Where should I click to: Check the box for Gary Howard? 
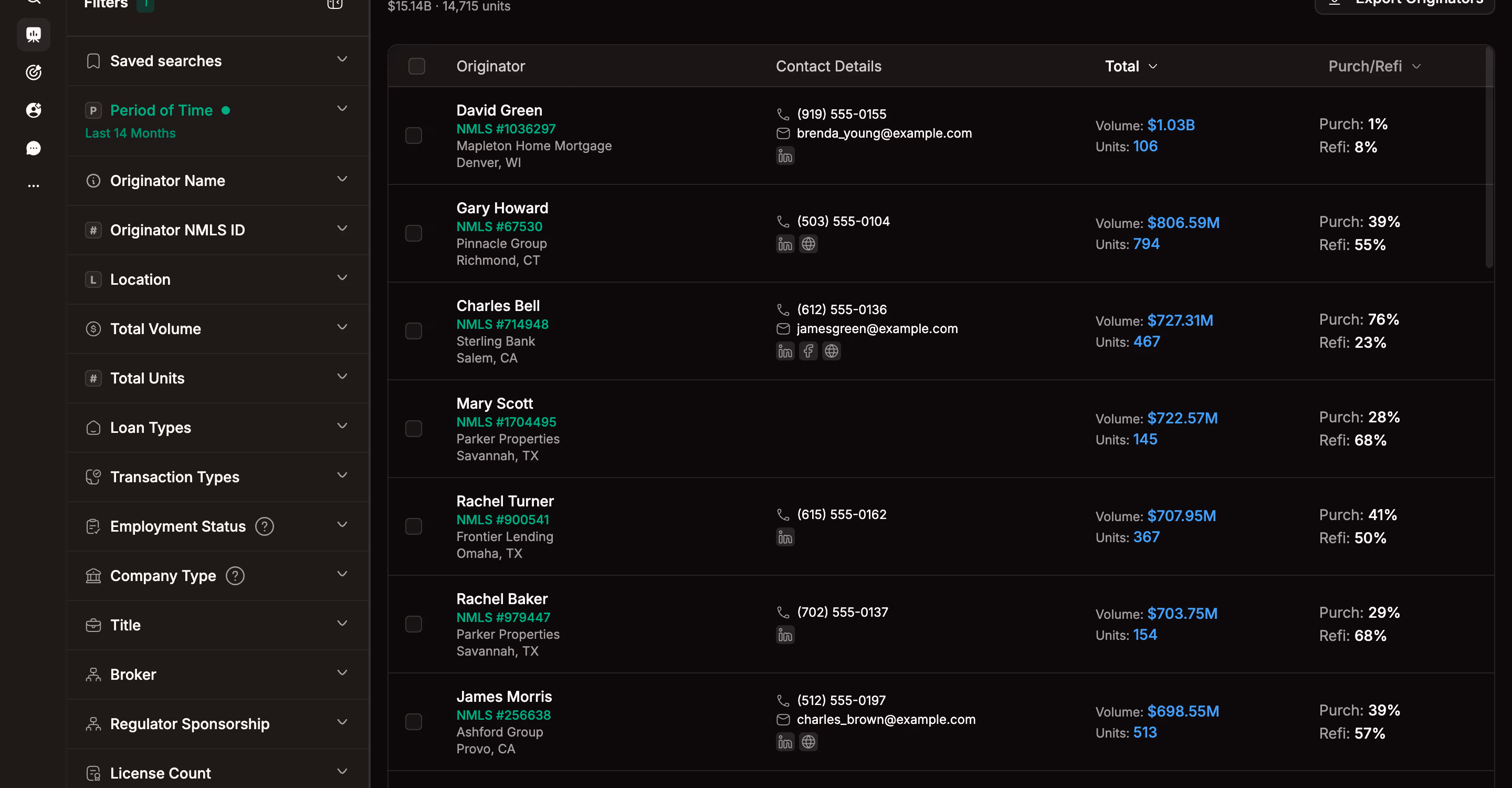(414, 233)
